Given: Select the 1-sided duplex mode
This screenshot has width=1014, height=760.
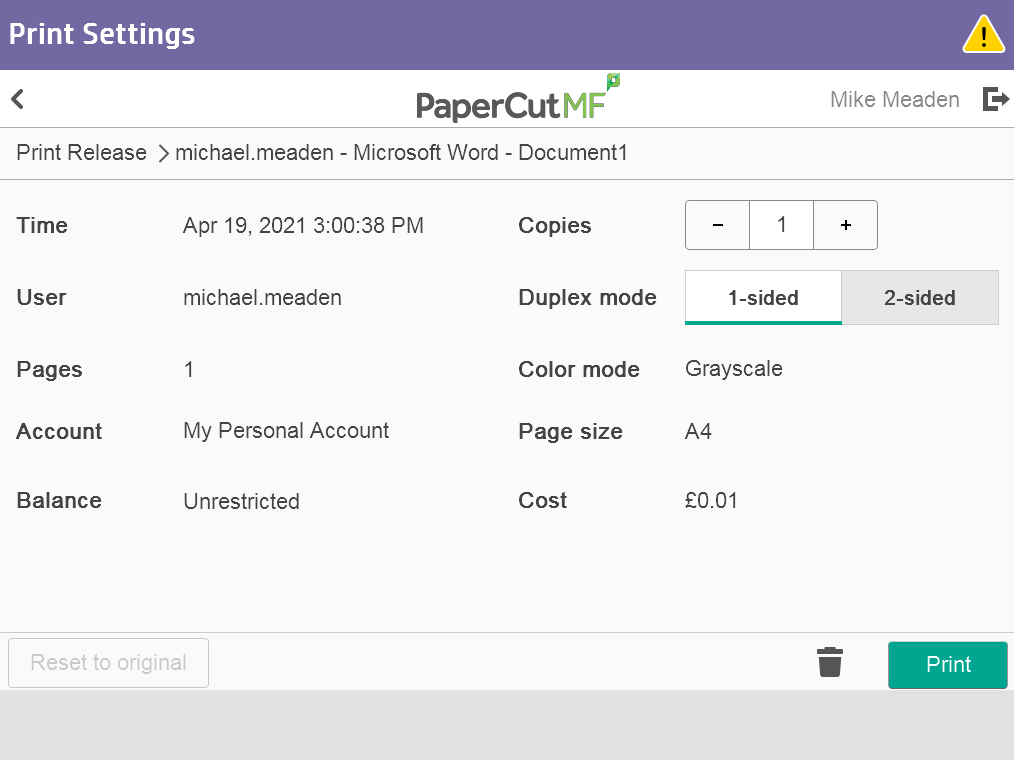Looking at the screenshot, I should 763,298.
